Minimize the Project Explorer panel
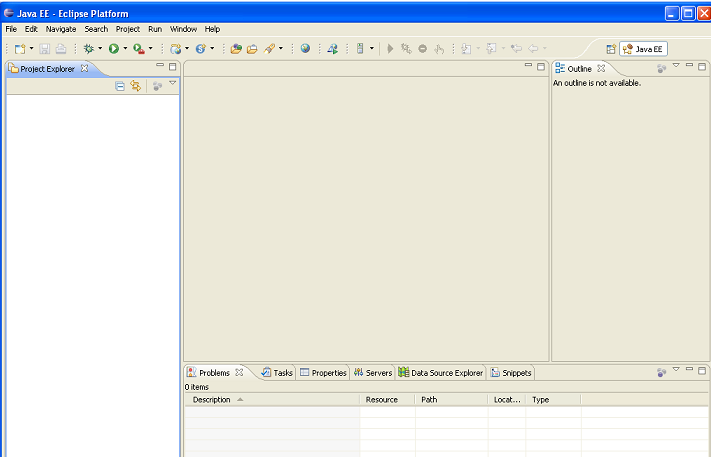Image resolution: width=712 pixels, height=458 pixels. (159, 66)
